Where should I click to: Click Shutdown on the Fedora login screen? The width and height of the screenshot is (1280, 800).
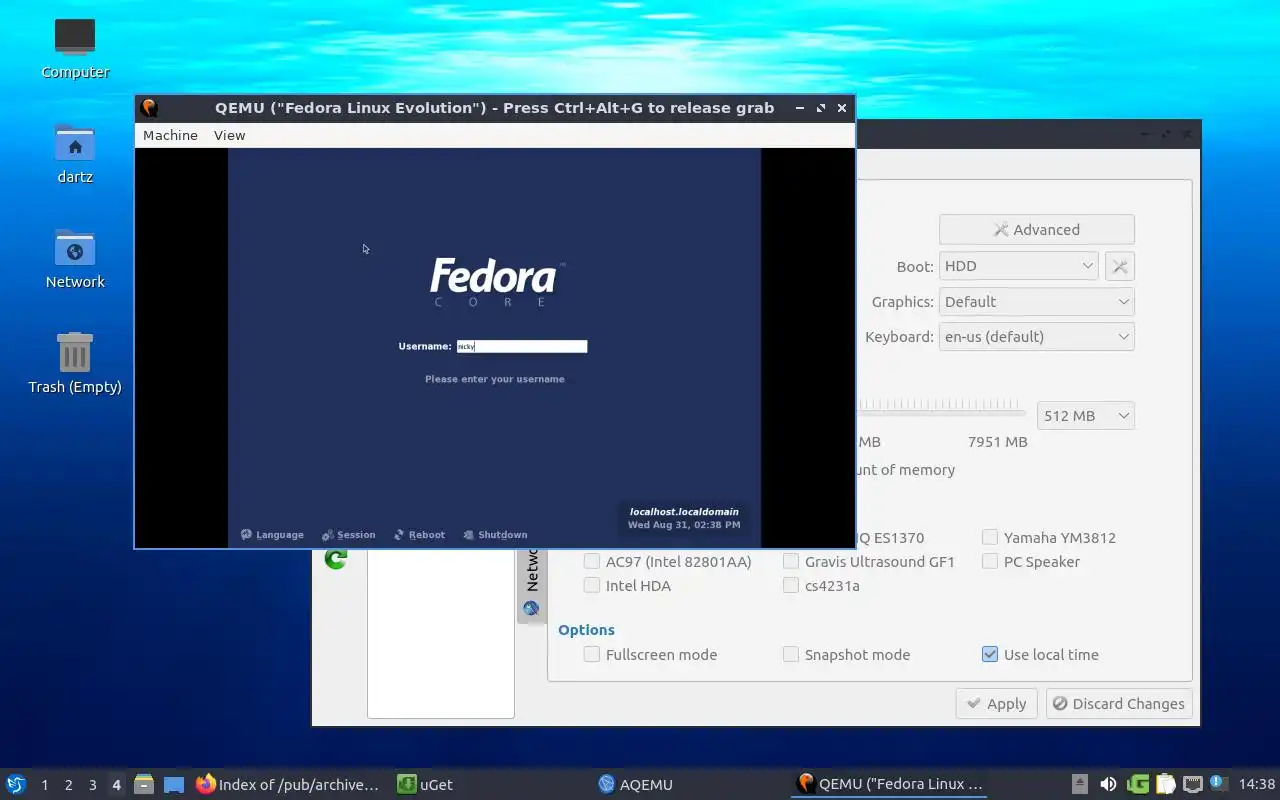coord(495,535)
